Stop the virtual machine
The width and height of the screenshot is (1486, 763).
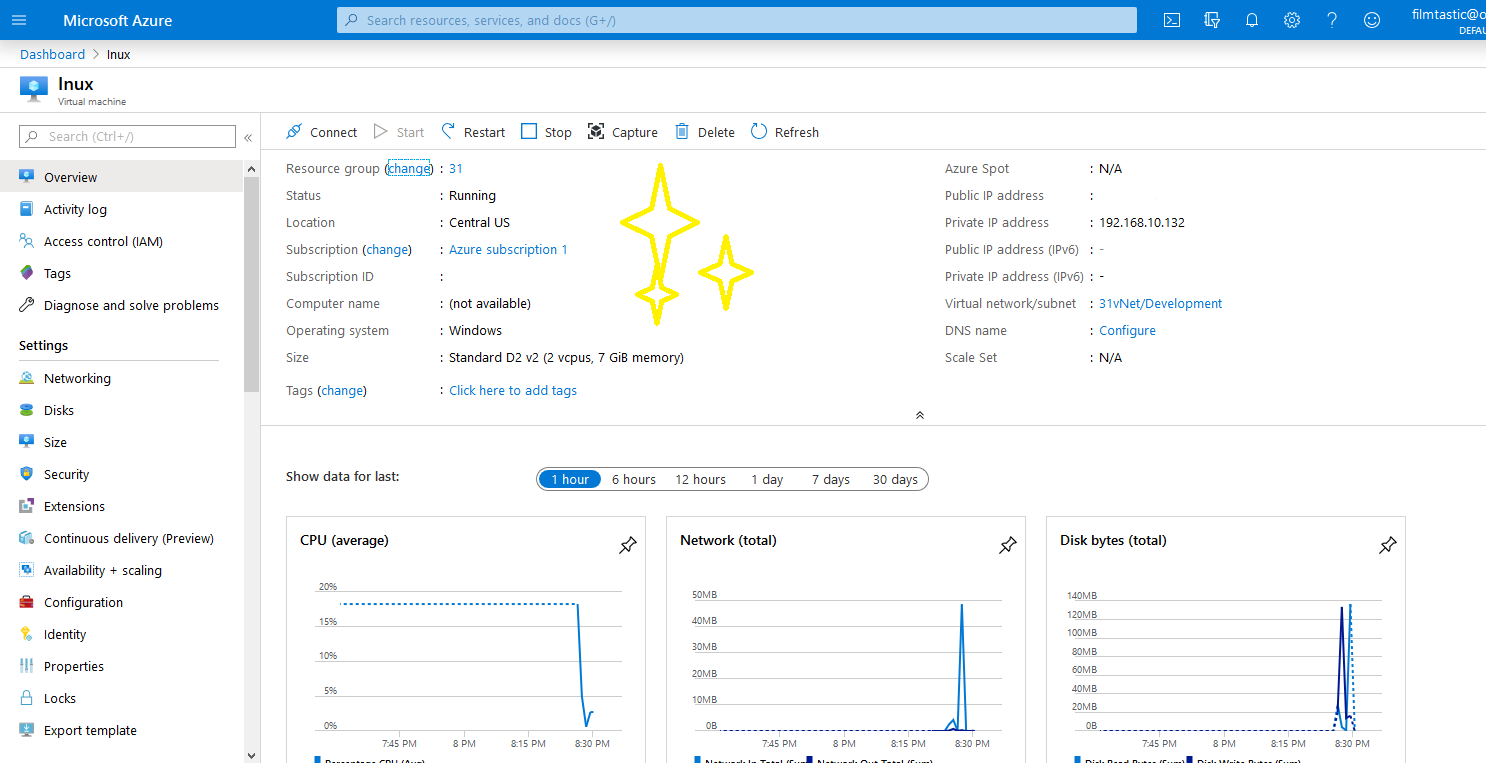[546, 132]
